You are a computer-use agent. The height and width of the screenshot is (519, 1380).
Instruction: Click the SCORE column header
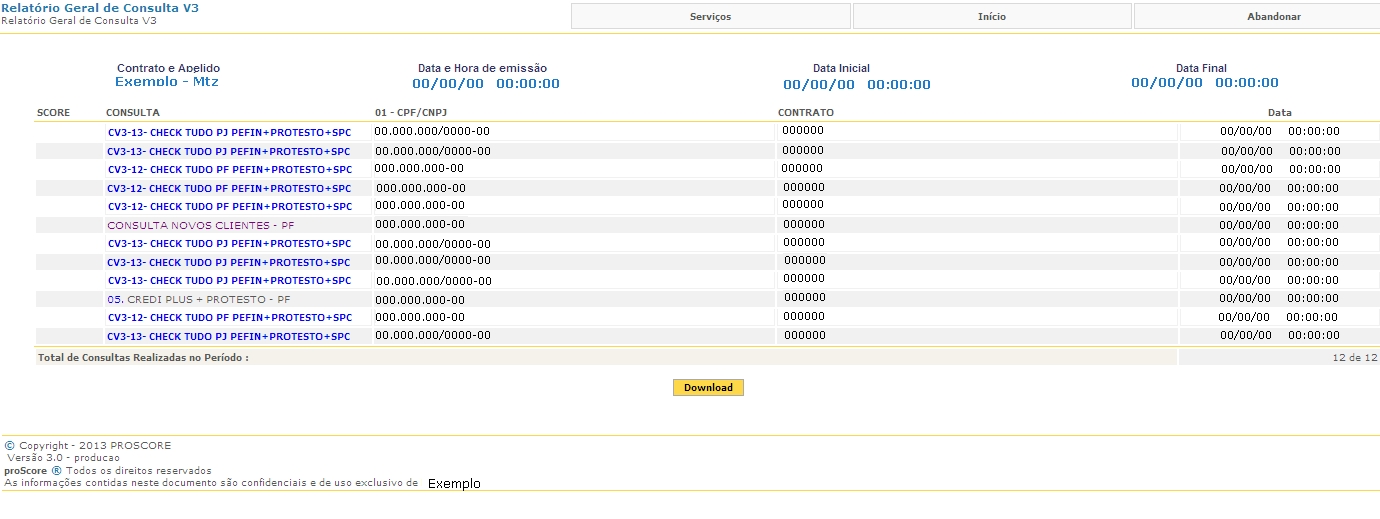pyautogui.click(x=54, y=113)
